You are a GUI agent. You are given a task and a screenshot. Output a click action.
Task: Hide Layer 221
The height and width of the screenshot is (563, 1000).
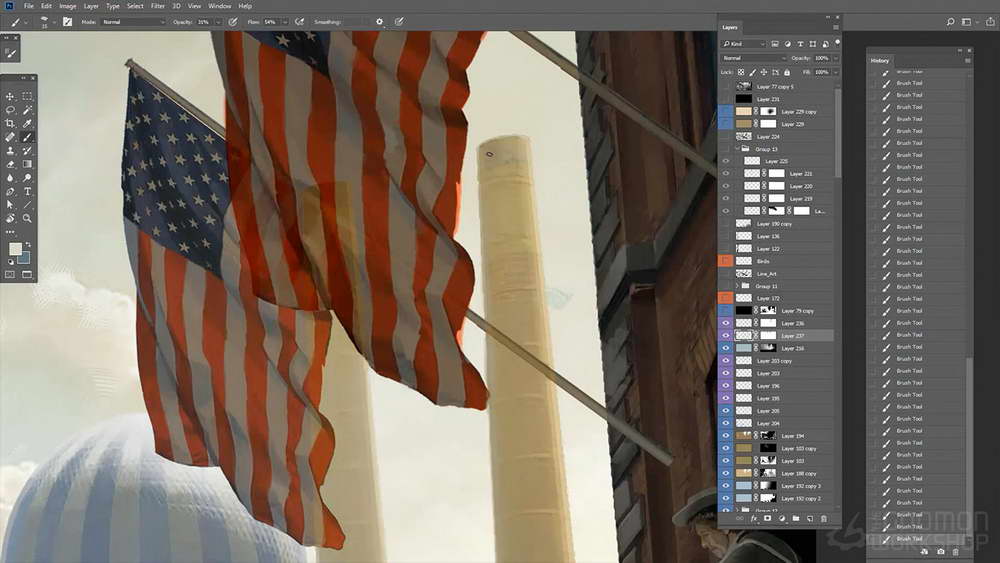coord(726,173)
